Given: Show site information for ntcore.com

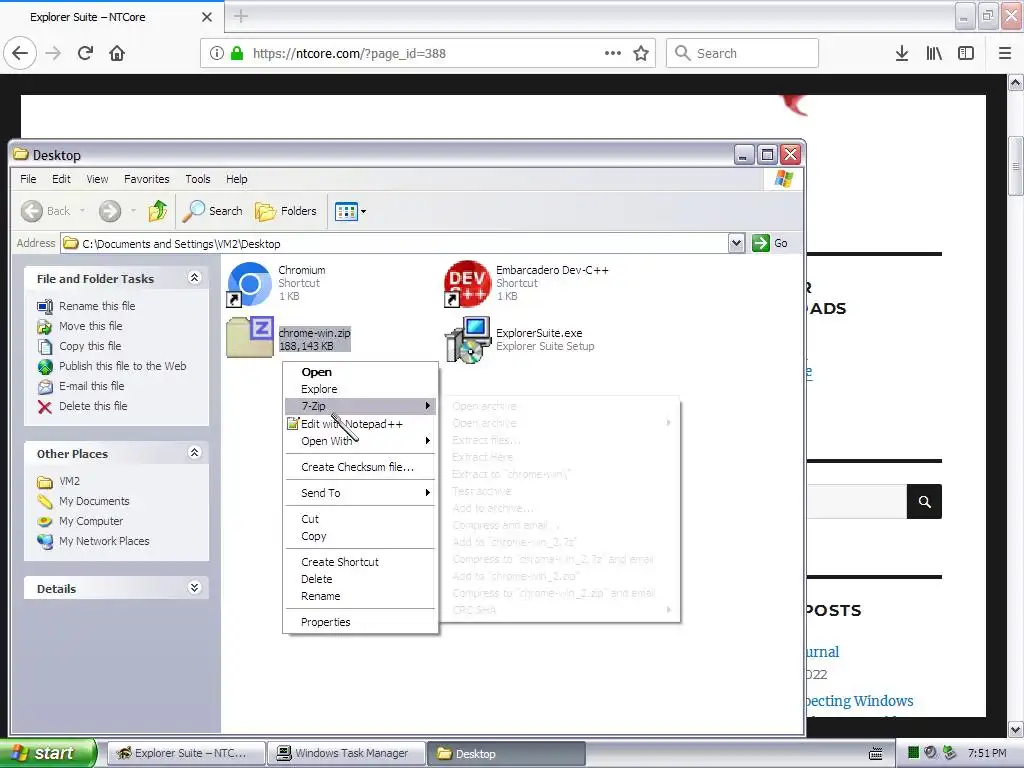Looking at the screenshot, I should 217,53.
